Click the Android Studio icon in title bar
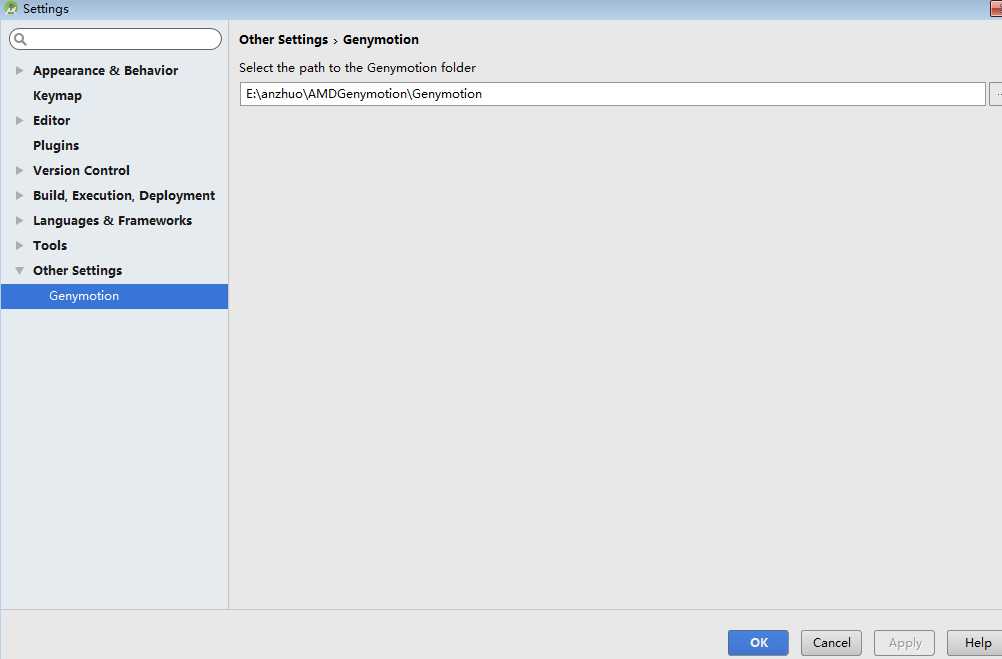Viewport: 1002px width, 659px height. pyautogui.click(x=10, y=8)
